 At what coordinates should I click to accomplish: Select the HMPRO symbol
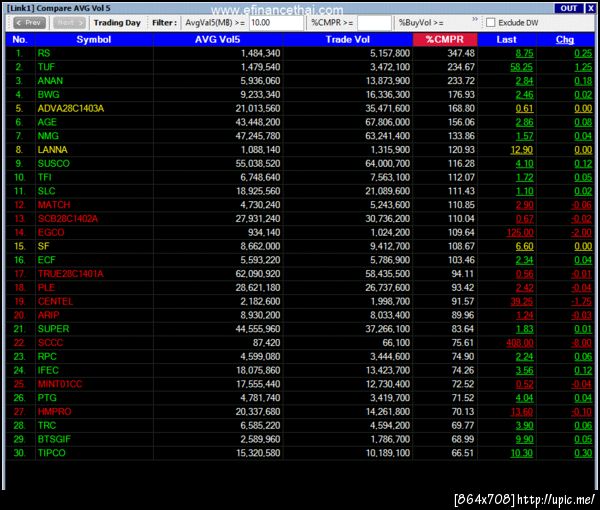(x=54, y=411)
